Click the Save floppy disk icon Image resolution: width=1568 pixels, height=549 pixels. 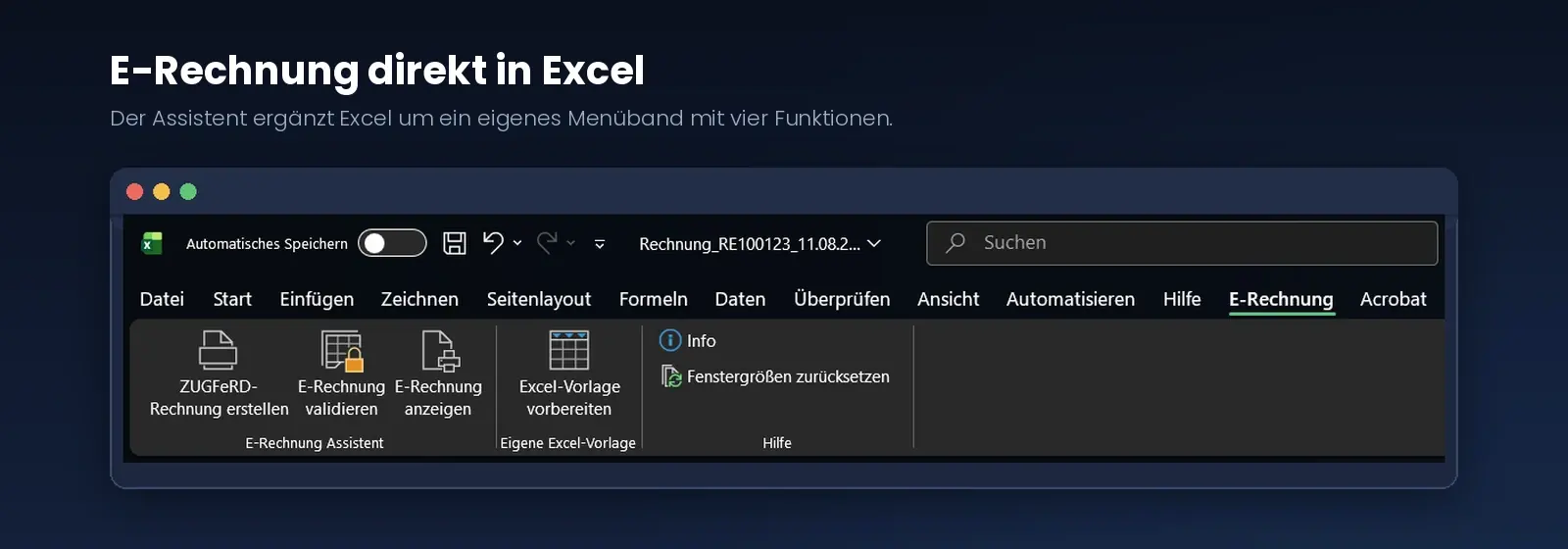coord(455,243)
